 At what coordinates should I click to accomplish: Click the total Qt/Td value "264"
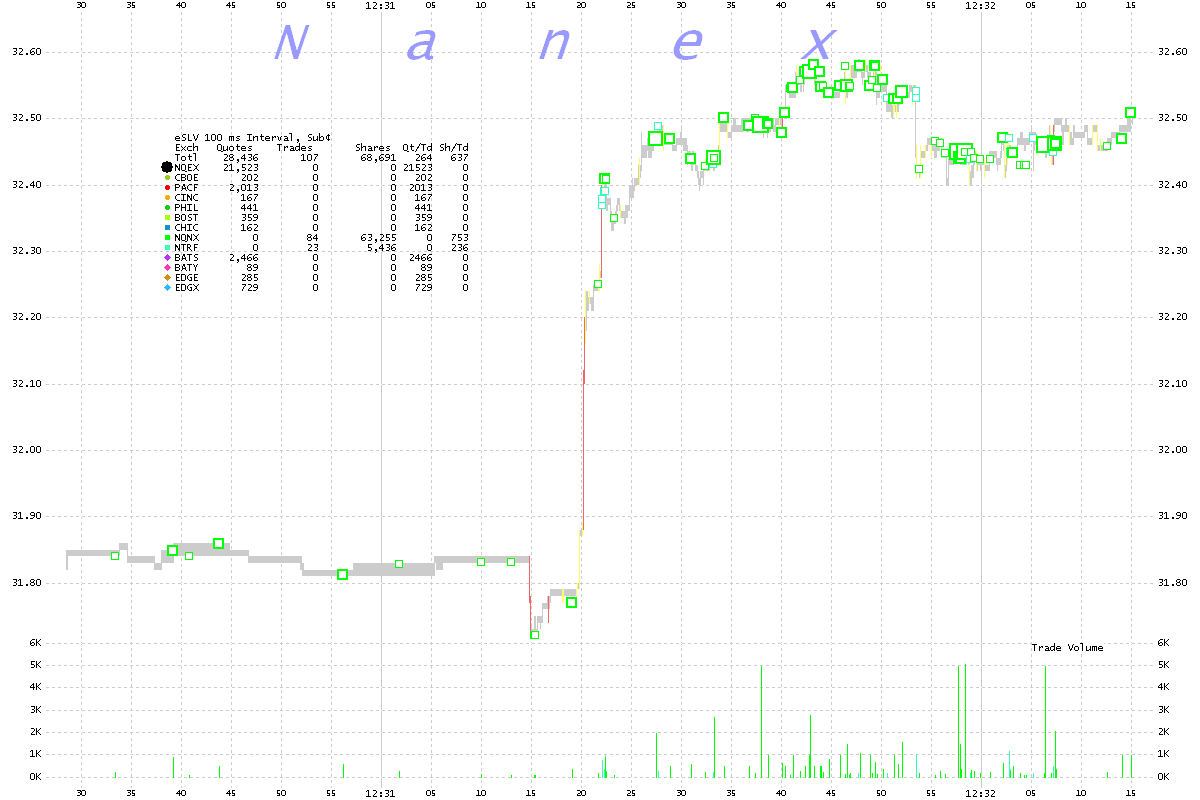click(424, 158)
